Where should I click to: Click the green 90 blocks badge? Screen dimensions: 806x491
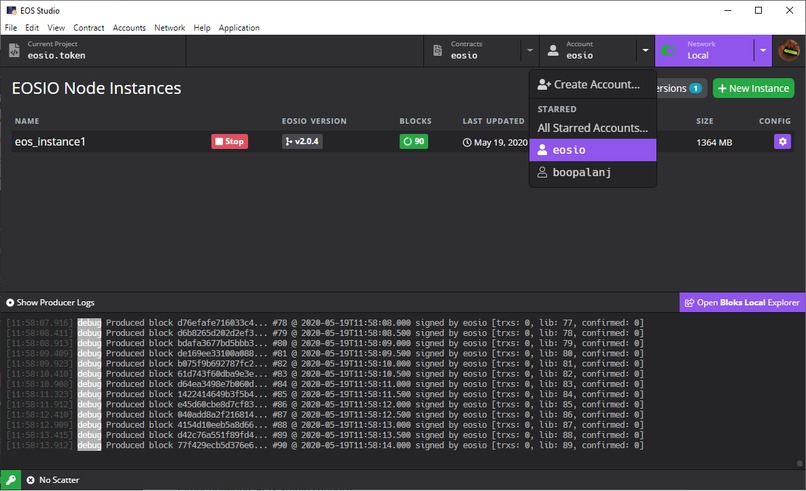(414, 141)
